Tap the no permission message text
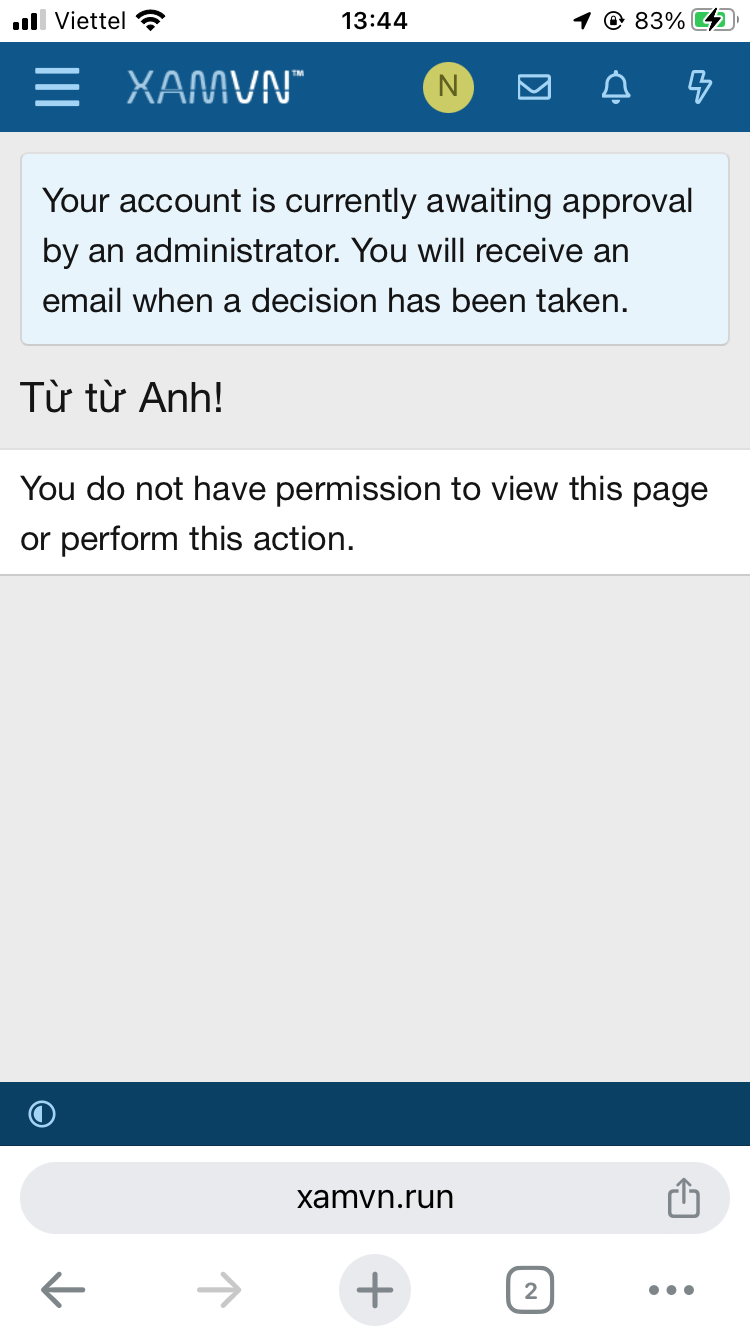 364,513
